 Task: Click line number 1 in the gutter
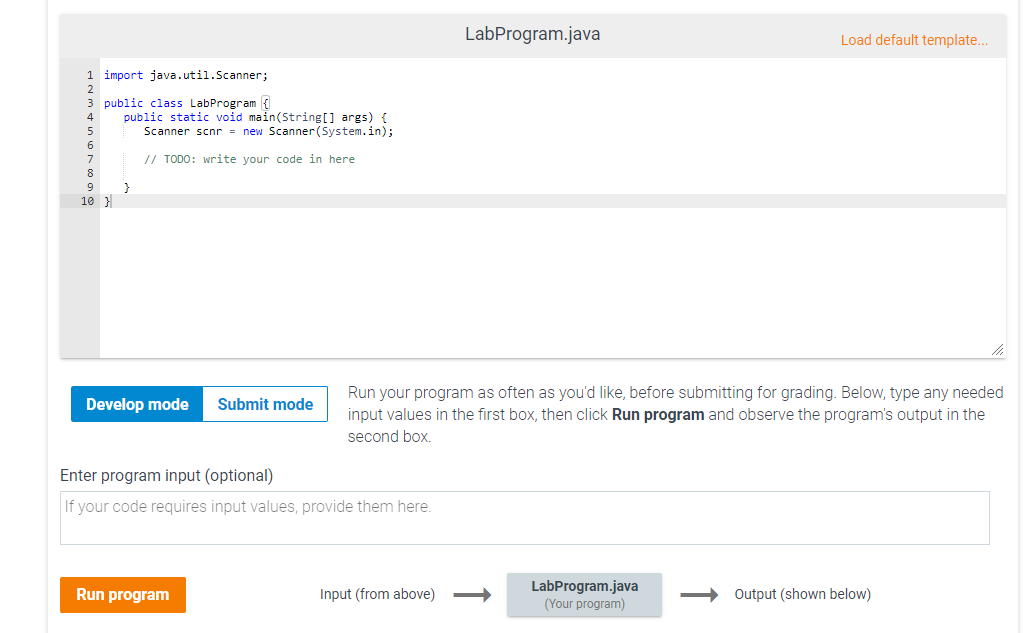tap(89, 74)
